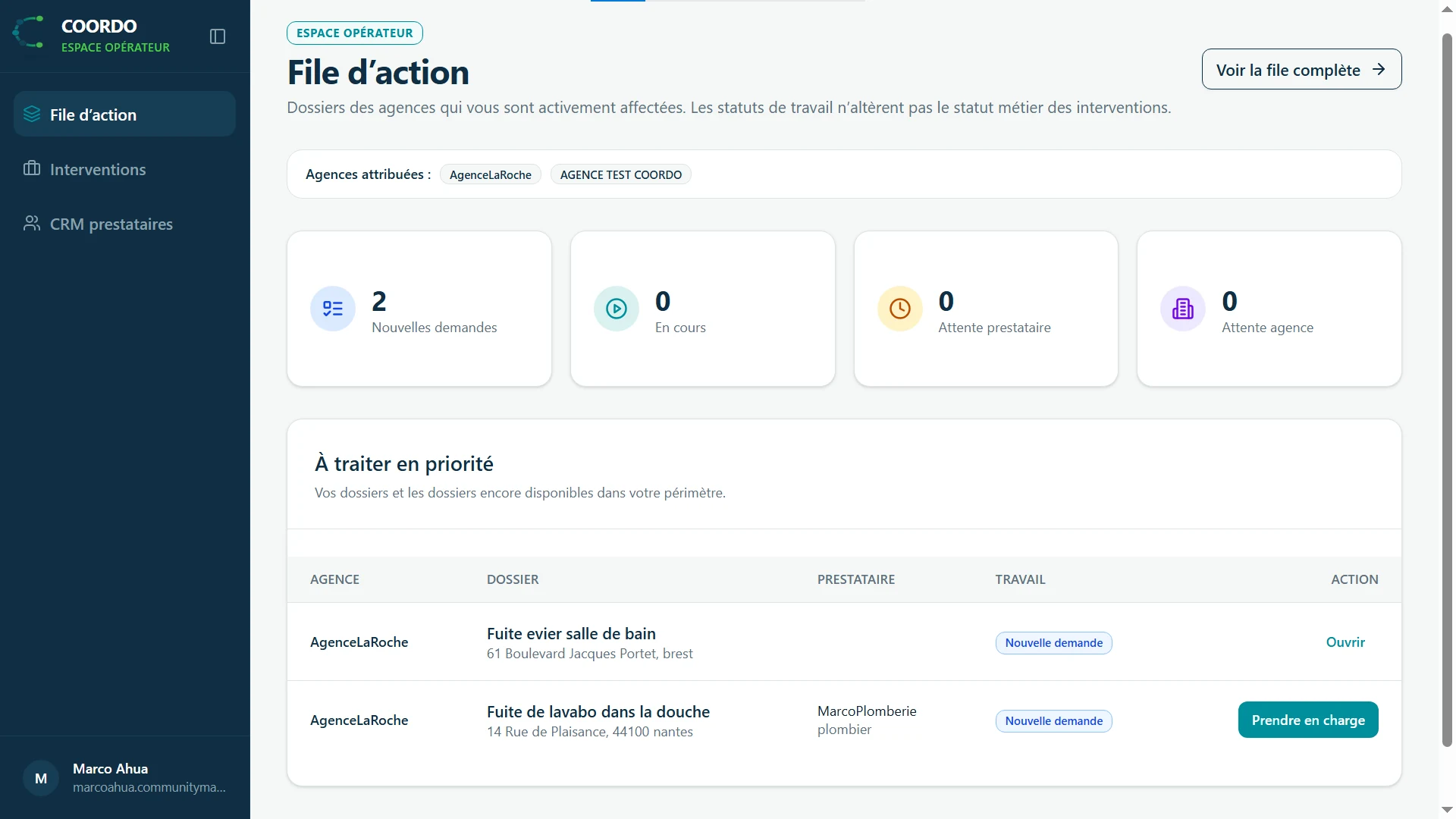Click the ESPACE OPÉRATEUR badge
Screen dimensions: 1456x819
(355, 33)
